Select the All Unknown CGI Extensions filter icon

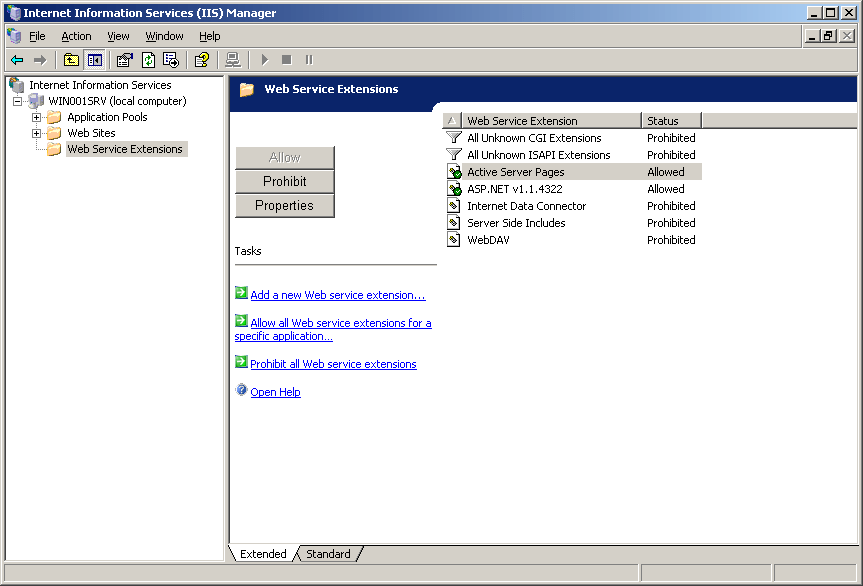454,138
